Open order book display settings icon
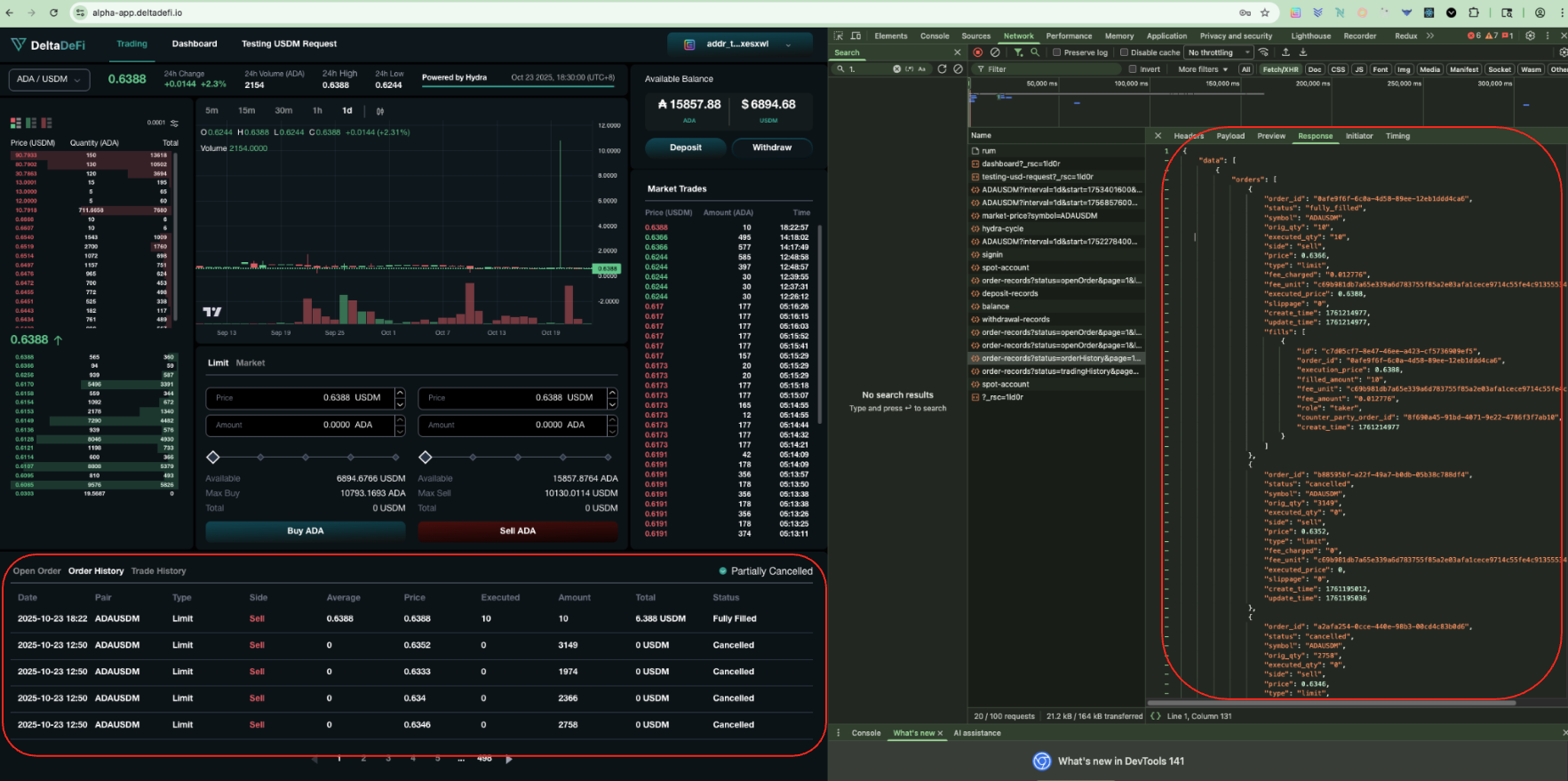The image size is (1568, 781). (x=174, y=123)
